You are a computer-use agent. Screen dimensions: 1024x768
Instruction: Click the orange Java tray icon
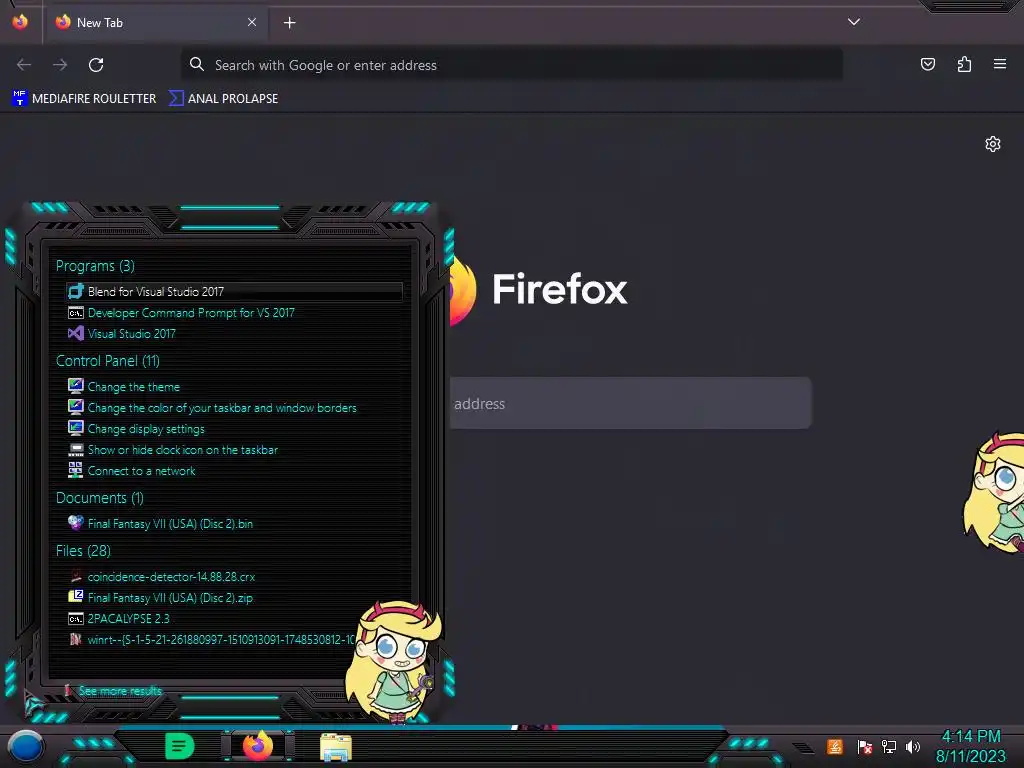tap(835, 746)
